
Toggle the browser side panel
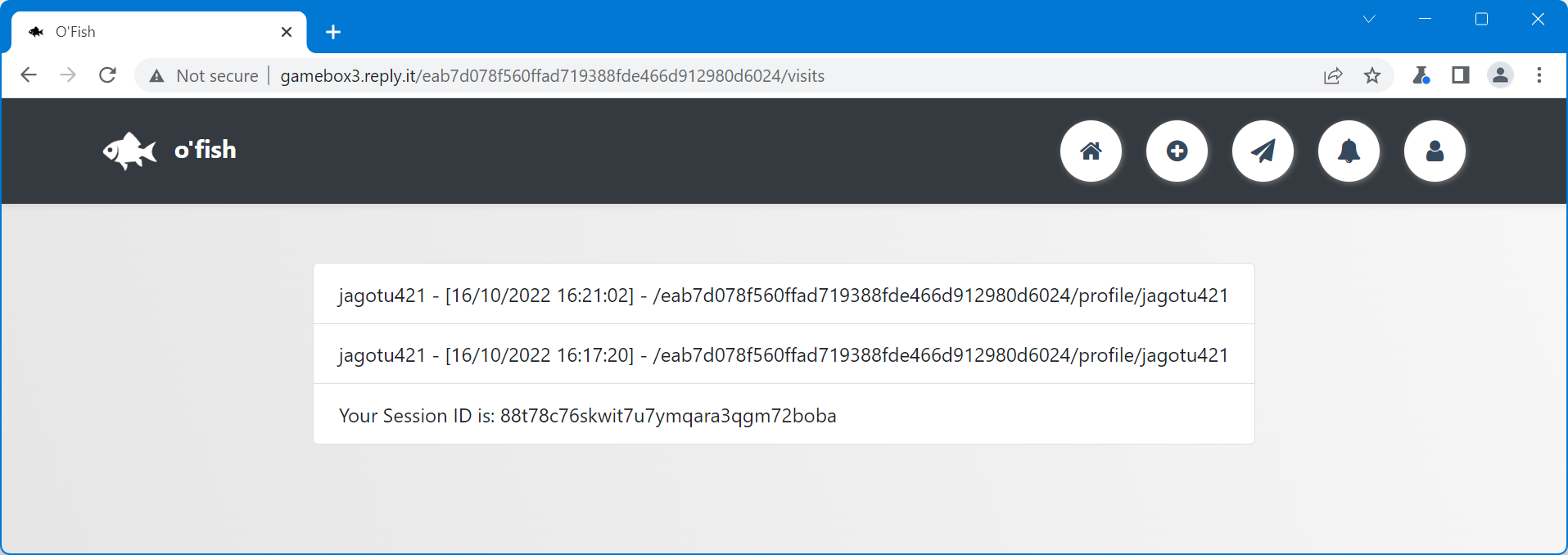point(1460,75)
